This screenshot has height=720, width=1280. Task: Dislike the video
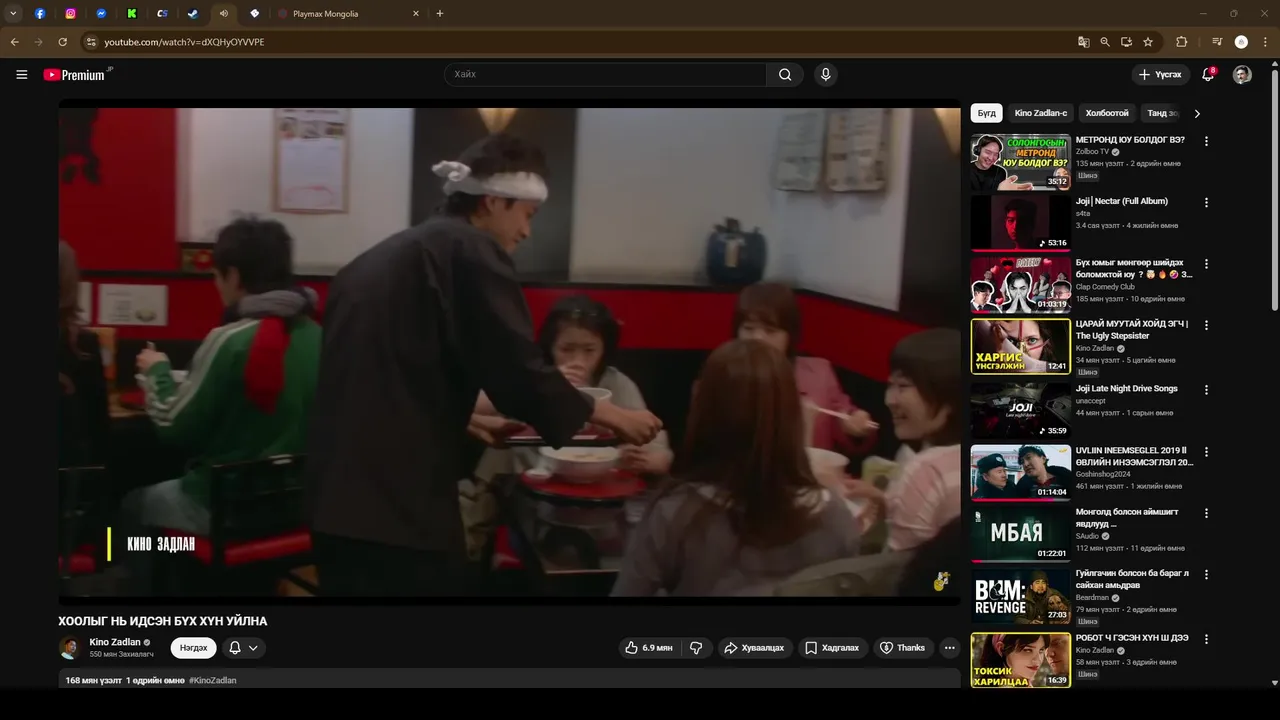coord(696,648)
